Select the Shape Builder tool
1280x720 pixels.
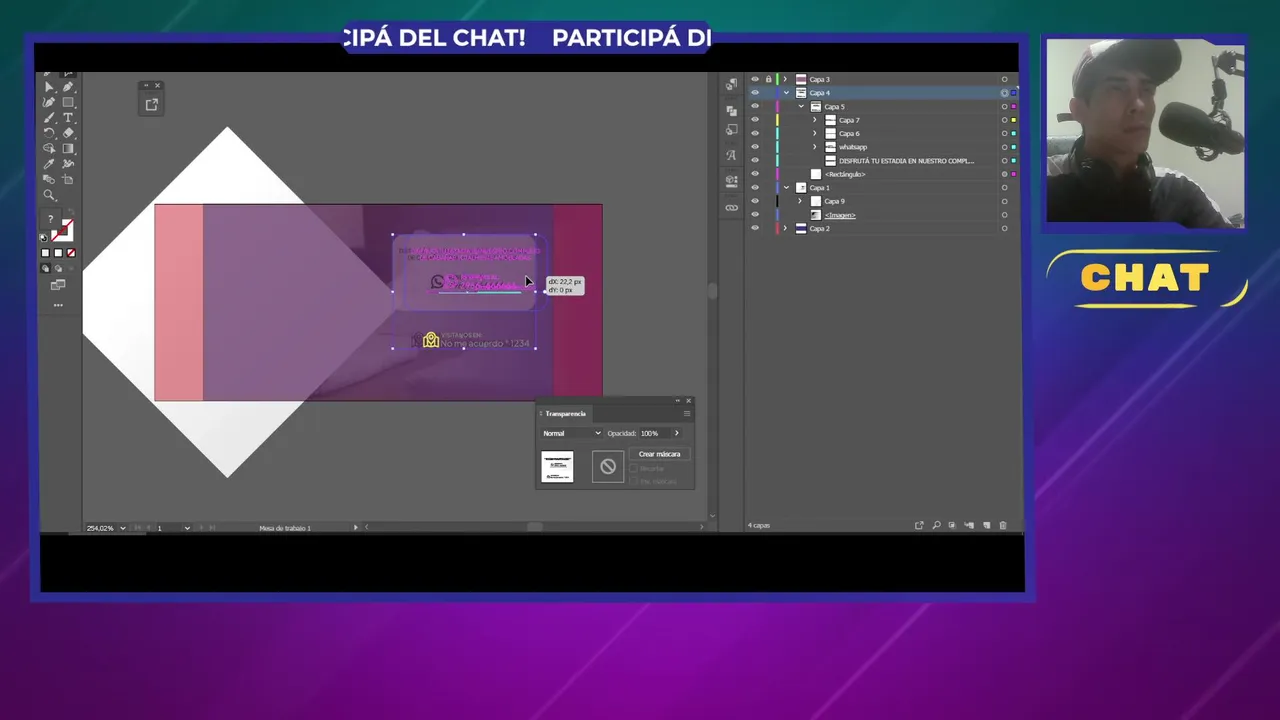[x=49, y=148]
